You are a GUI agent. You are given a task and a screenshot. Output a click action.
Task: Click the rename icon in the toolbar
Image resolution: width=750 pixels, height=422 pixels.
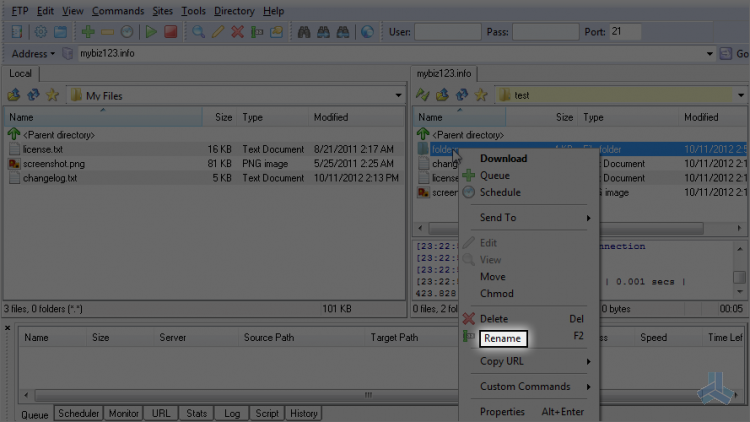pos(257,32)
